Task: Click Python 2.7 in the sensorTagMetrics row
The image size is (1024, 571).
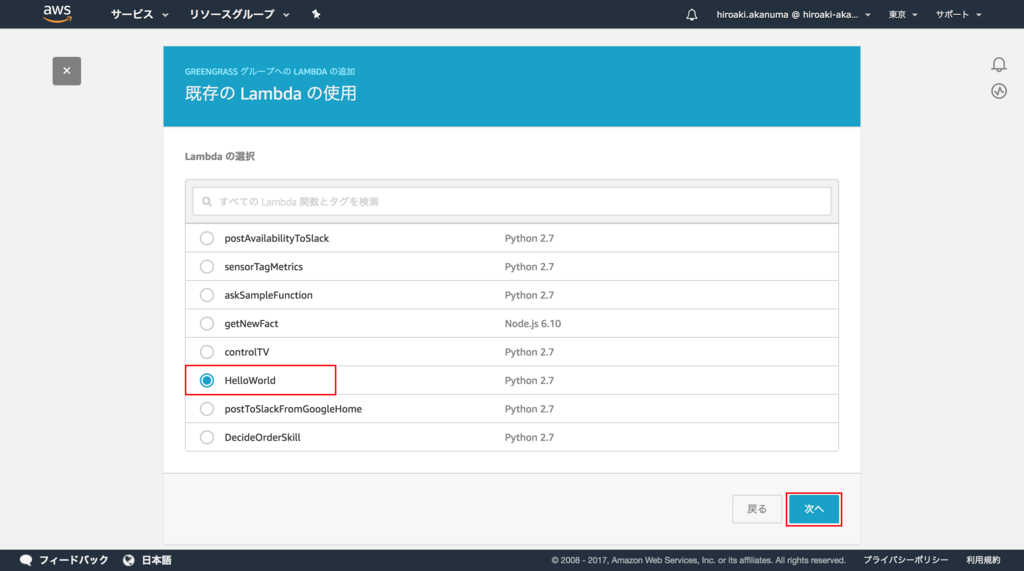Action: (x=529, y=267)
